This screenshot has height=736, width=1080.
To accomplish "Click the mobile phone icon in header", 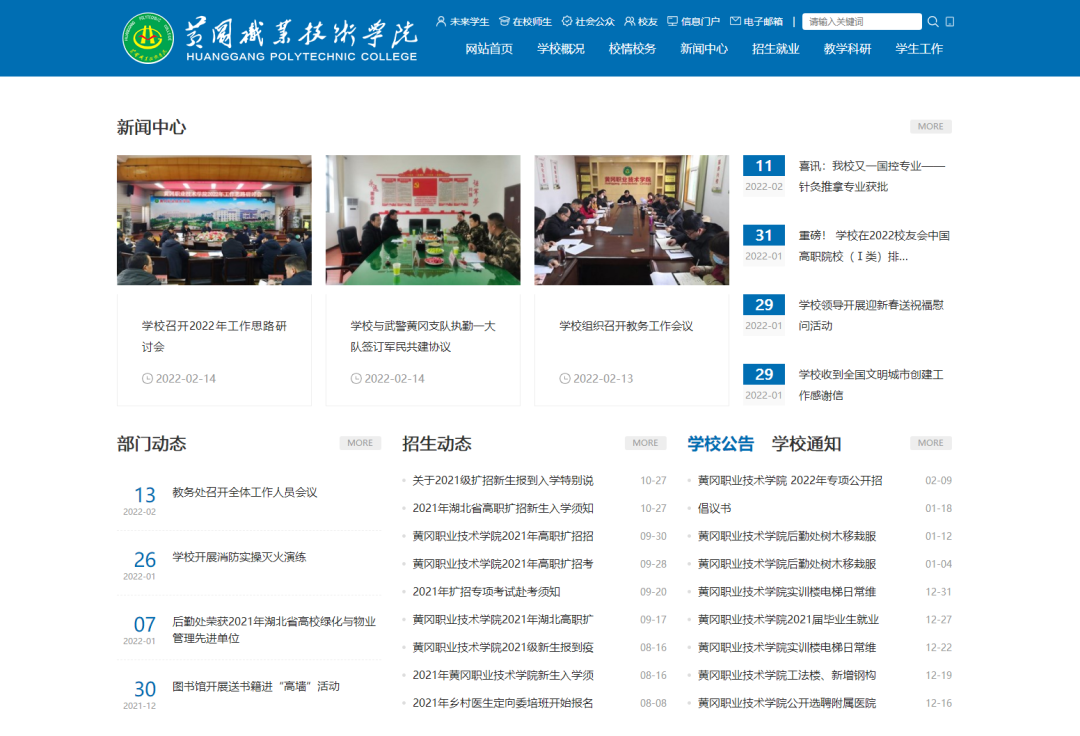I will (950, 22).
